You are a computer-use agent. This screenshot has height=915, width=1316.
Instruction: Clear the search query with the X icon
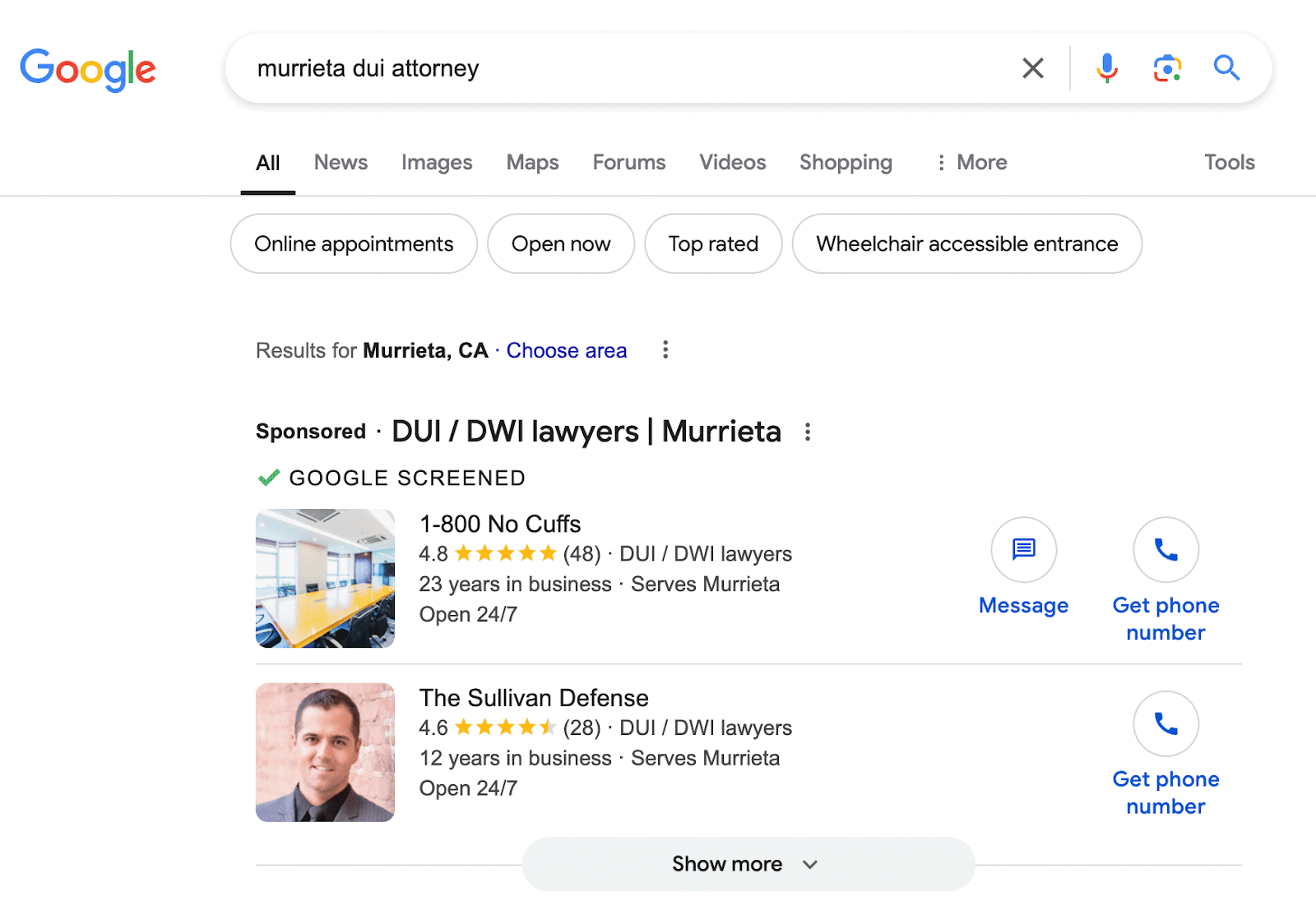click(1033, 68)
